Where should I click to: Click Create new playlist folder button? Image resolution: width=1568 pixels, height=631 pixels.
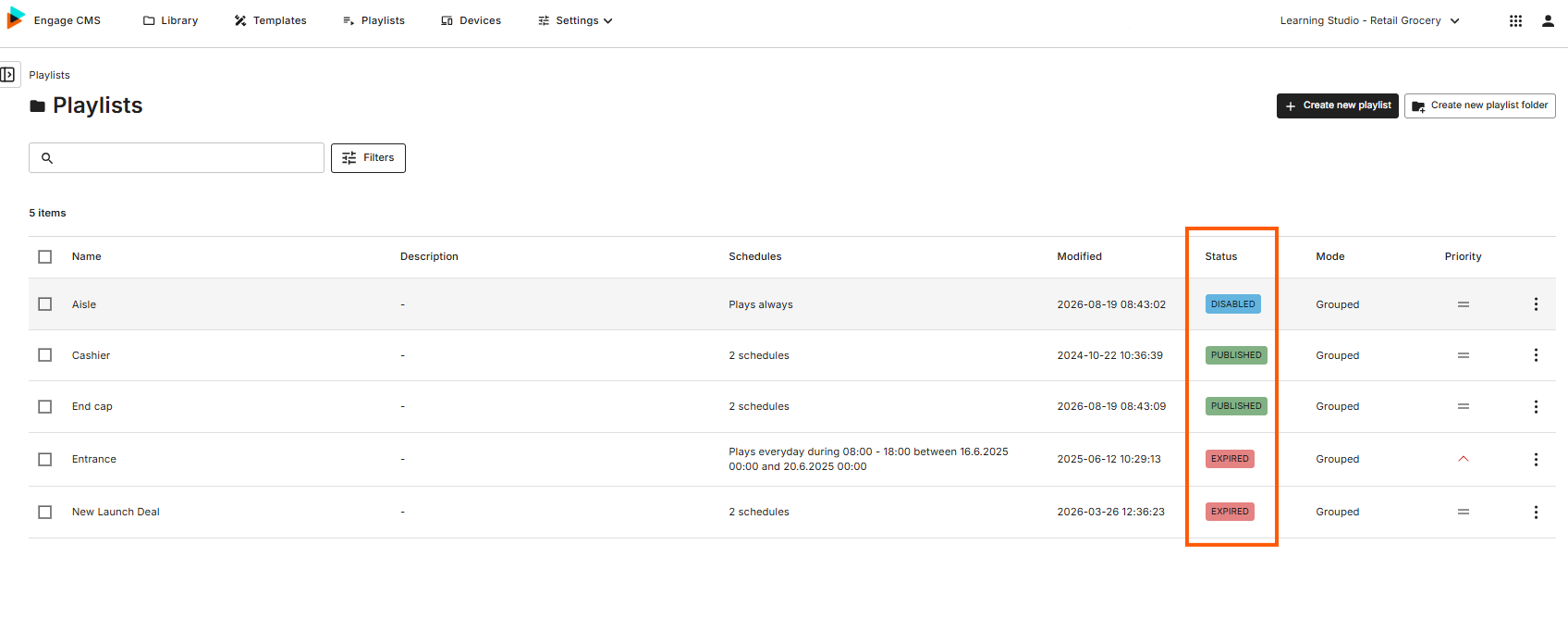click(1479, 105)
